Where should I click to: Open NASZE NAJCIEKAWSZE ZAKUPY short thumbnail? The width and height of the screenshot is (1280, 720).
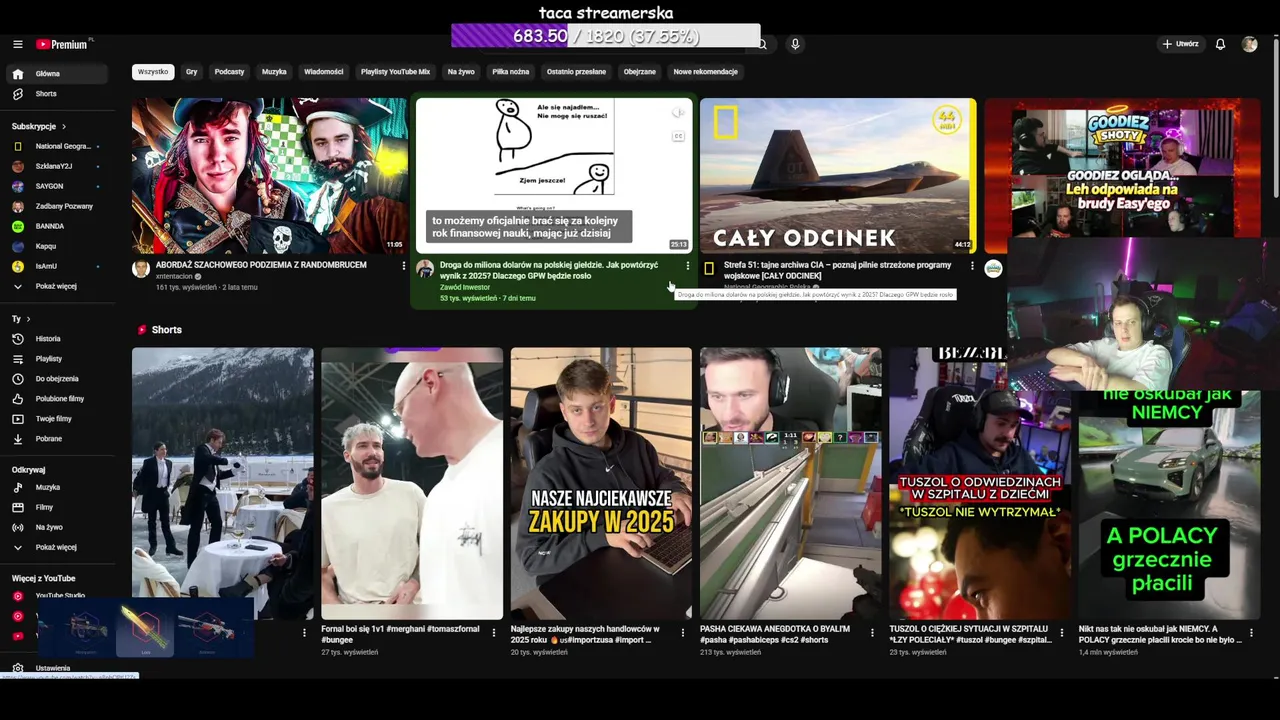[601, 484]
